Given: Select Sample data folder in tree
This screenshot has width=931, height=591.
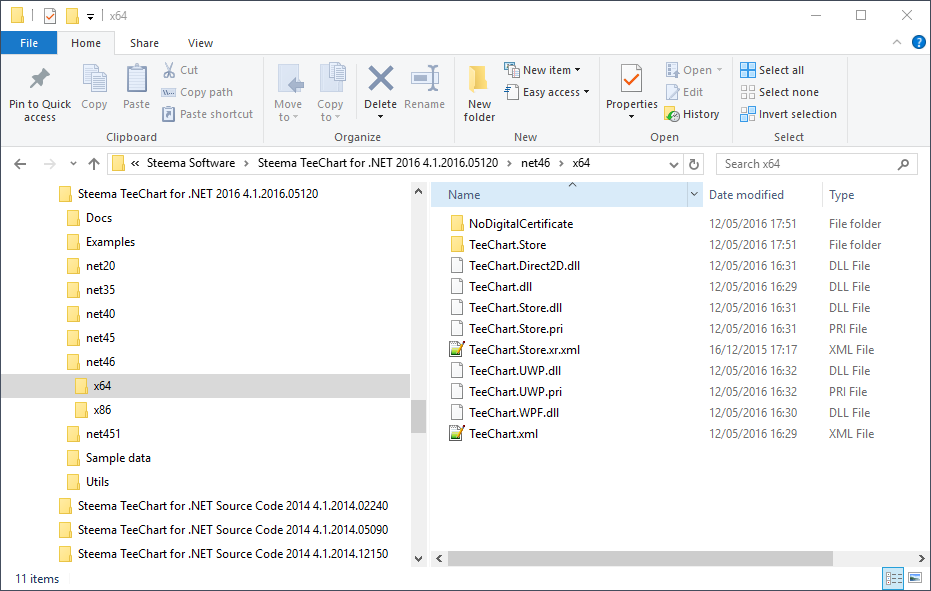Looking at the screenshot, I should click(118, 458).
